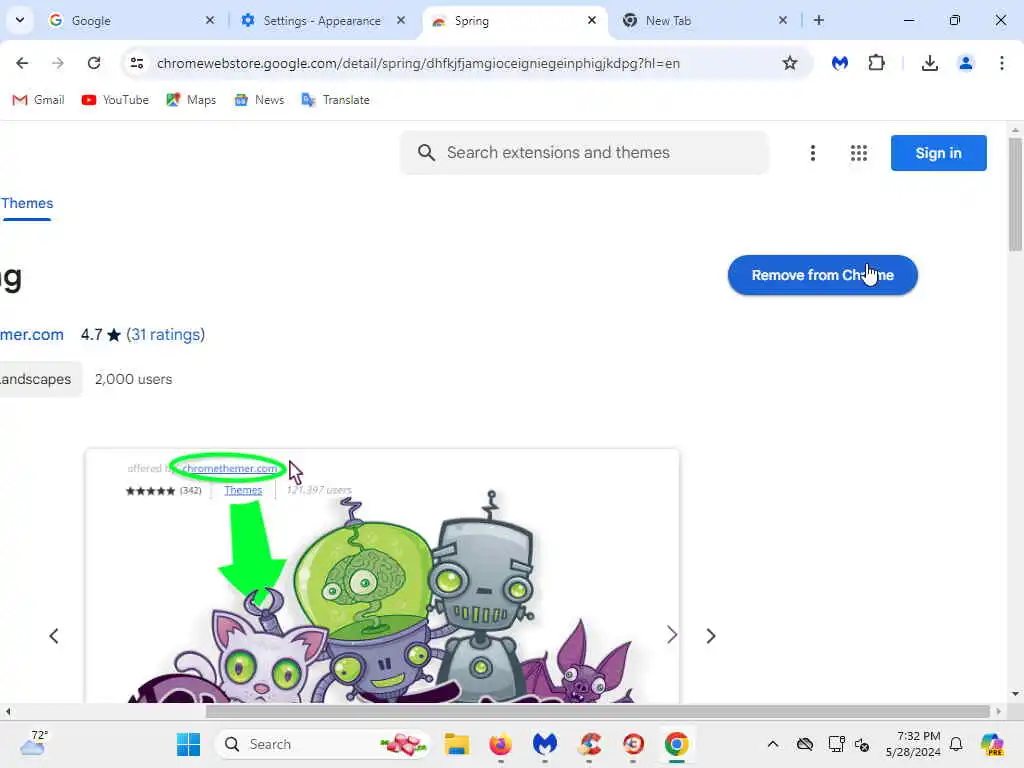Image resolution: width=1024 pixels, height=768 pixels.
Task: Close the Google tab
Action: click(x=210, y=21)
